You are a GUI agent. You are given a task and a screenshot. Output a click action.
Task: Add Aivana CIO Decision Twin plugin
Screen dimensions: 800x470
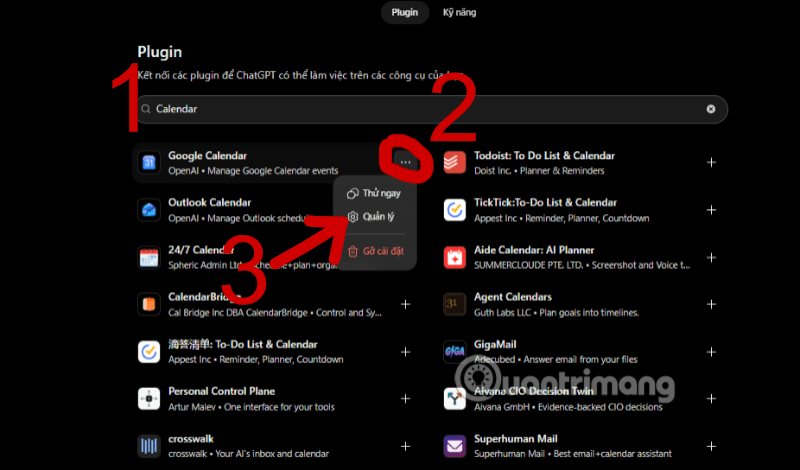coord(711,399)
